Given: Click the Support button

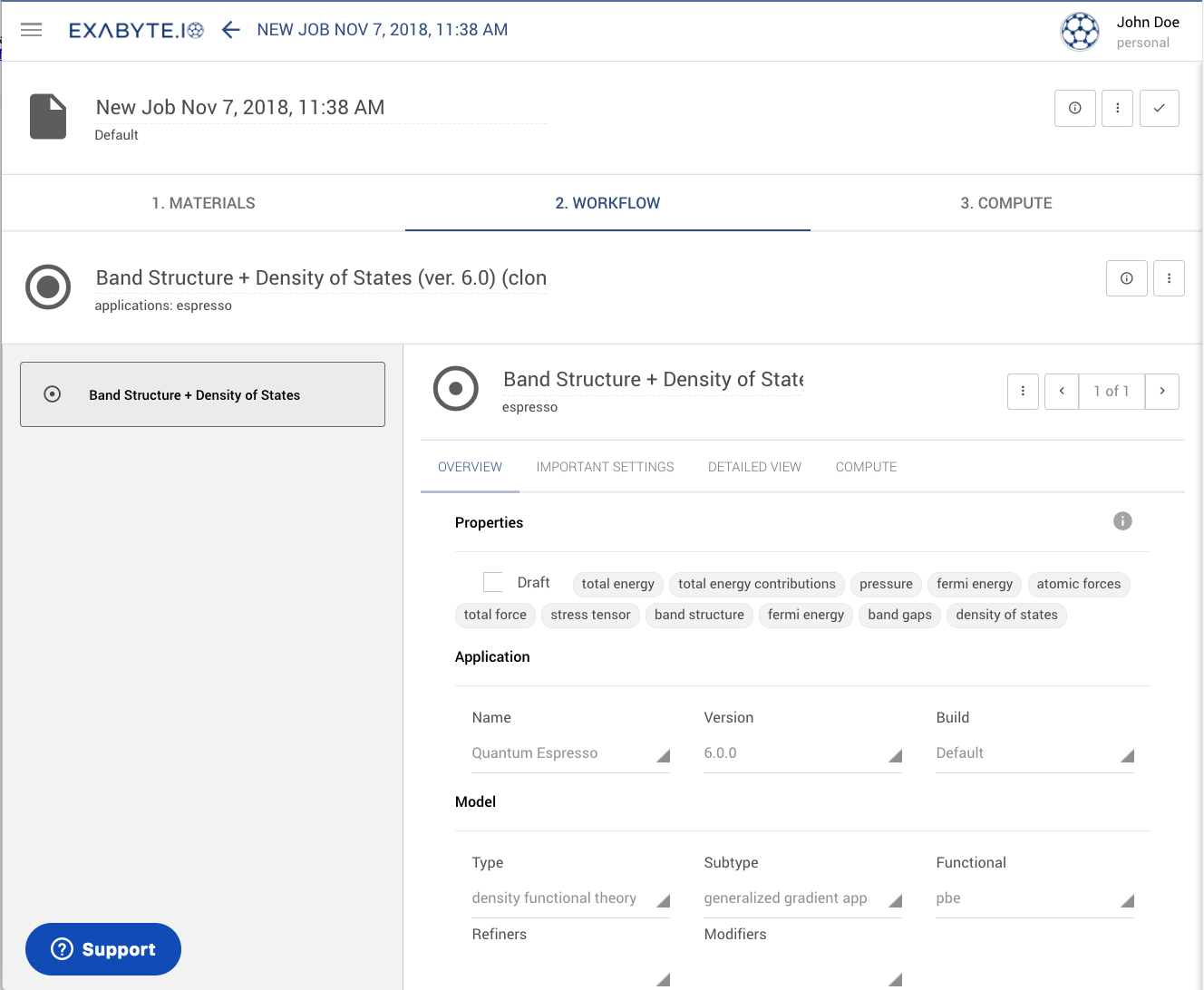Looking at the screenshot, I should pyautogui.click(x=102, y=948).
